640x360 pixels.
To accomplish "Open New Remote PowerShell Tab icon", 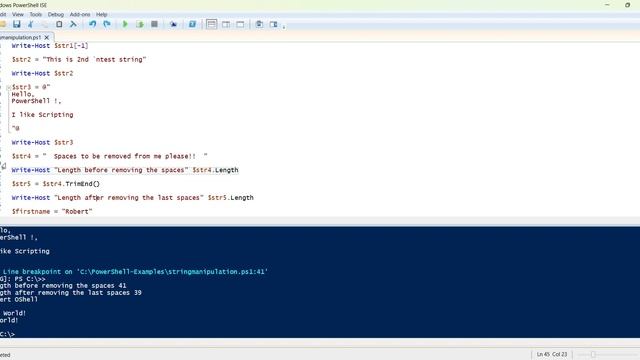I will 173,24.
